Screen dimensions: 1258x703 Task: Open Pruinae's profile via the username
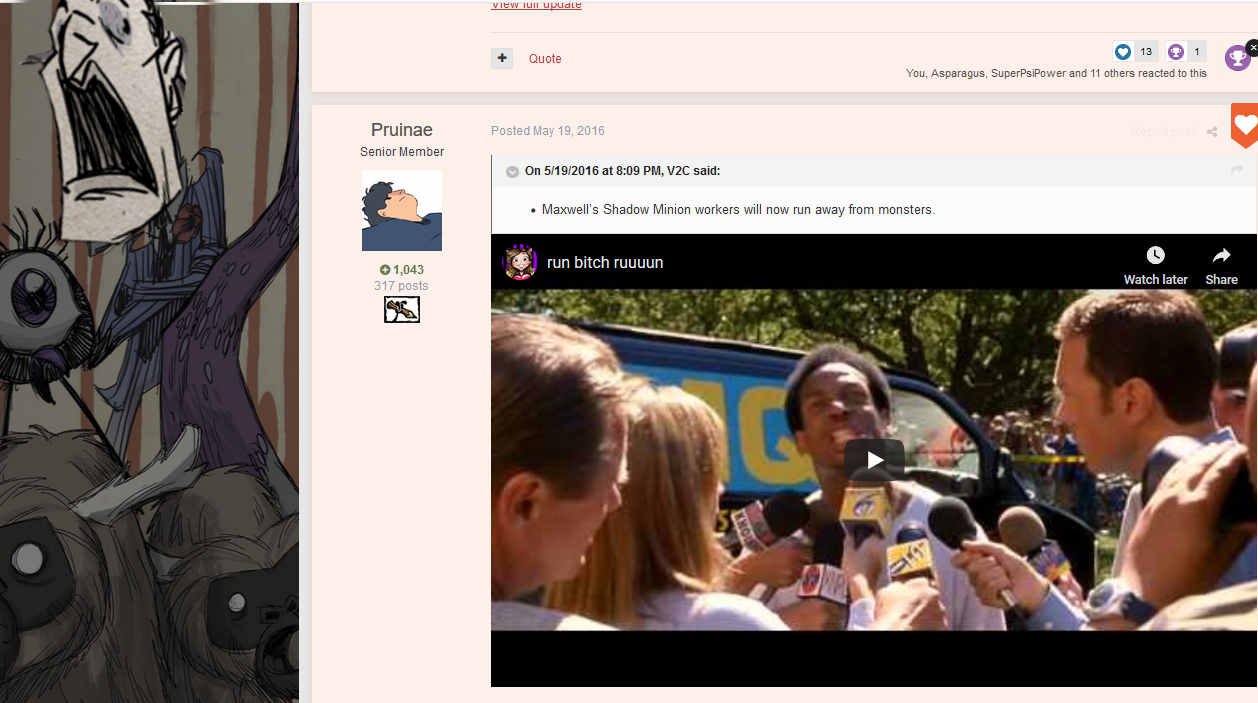pos(401,130)
